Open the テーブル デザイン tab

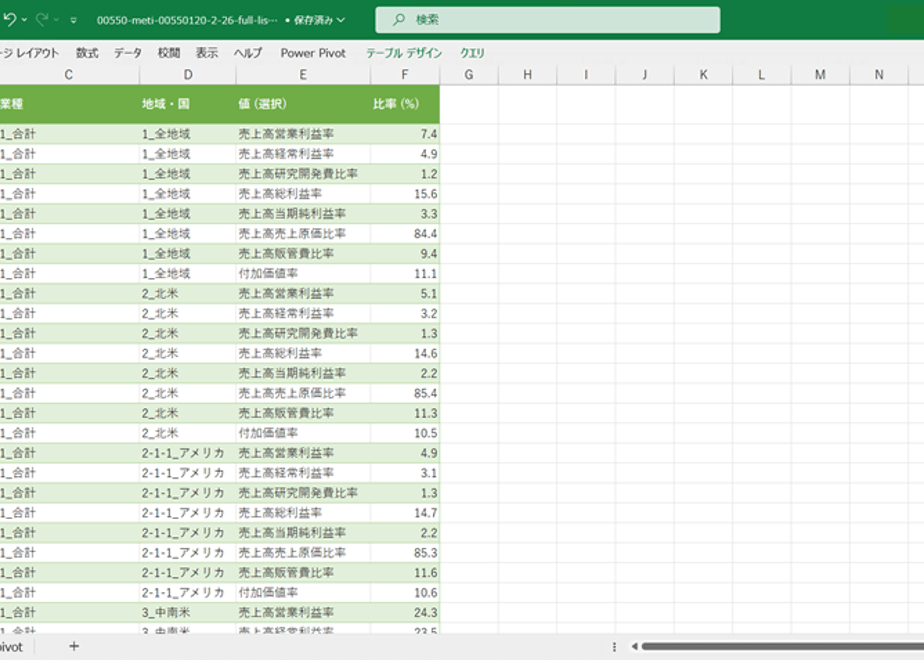(x=404, y=53)
